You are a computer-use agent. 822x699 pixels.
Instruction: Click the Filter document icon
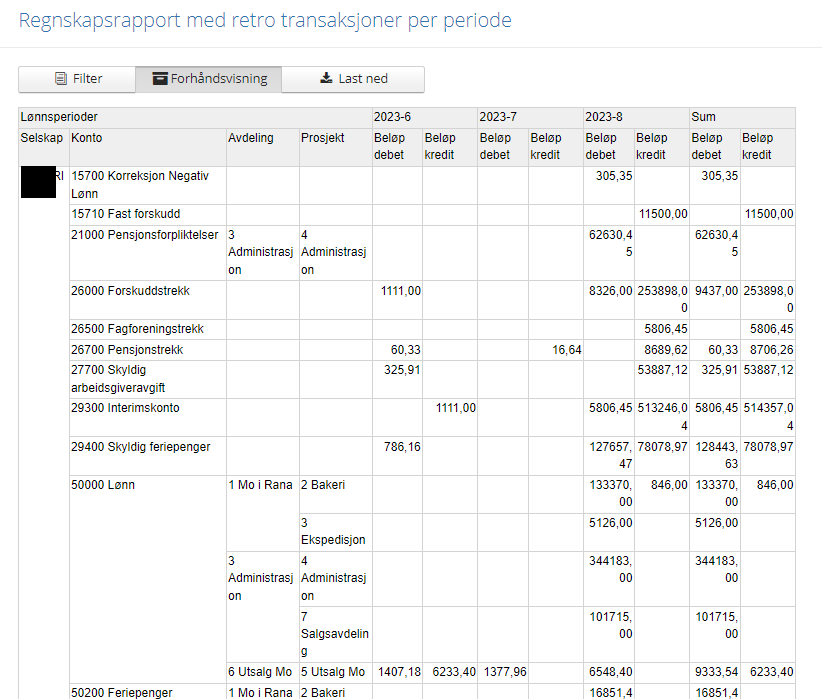pyautogui.click(x=61, y=79)
